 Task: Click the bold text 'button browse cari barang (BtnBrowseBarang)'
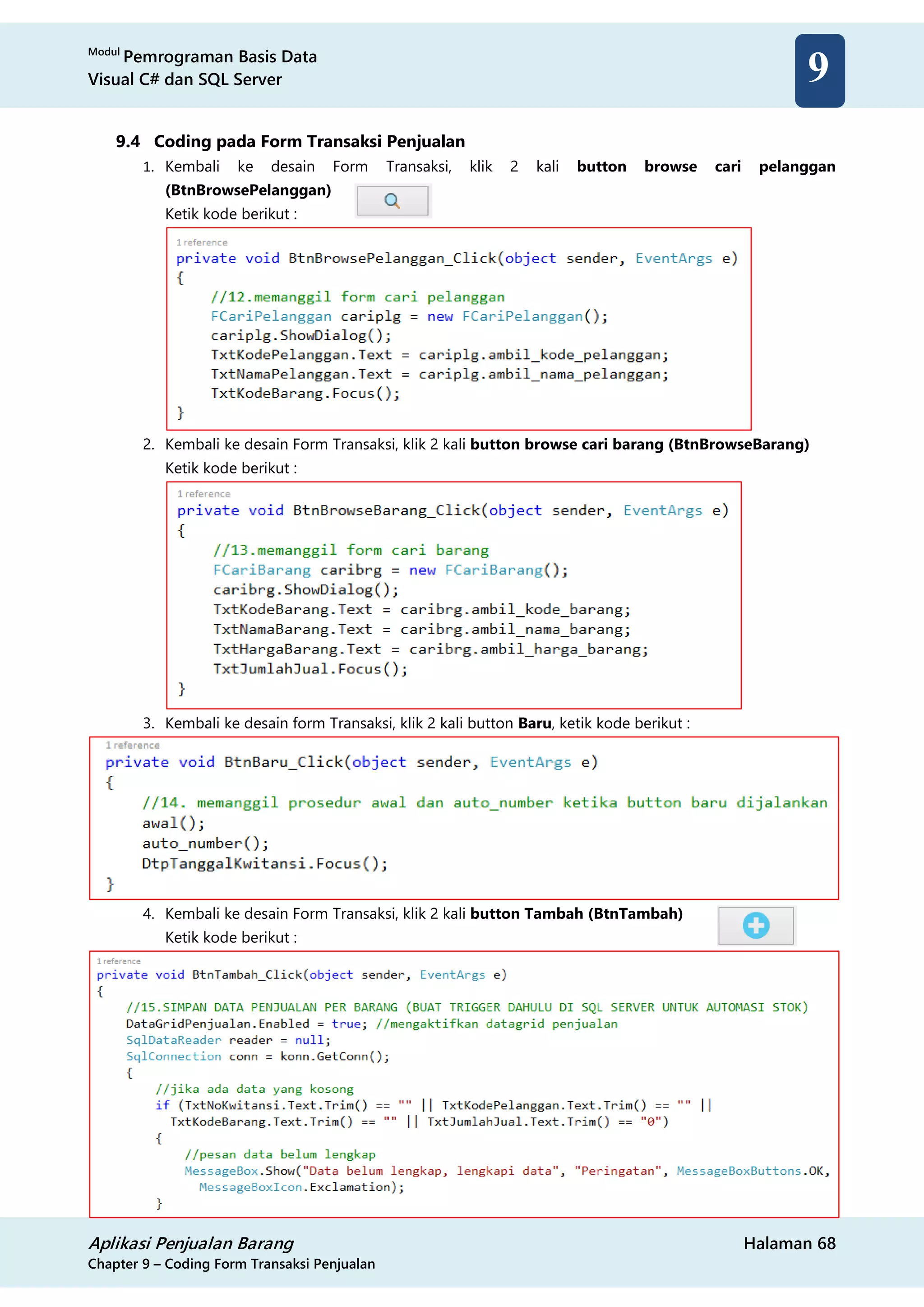tap(639, 444)
